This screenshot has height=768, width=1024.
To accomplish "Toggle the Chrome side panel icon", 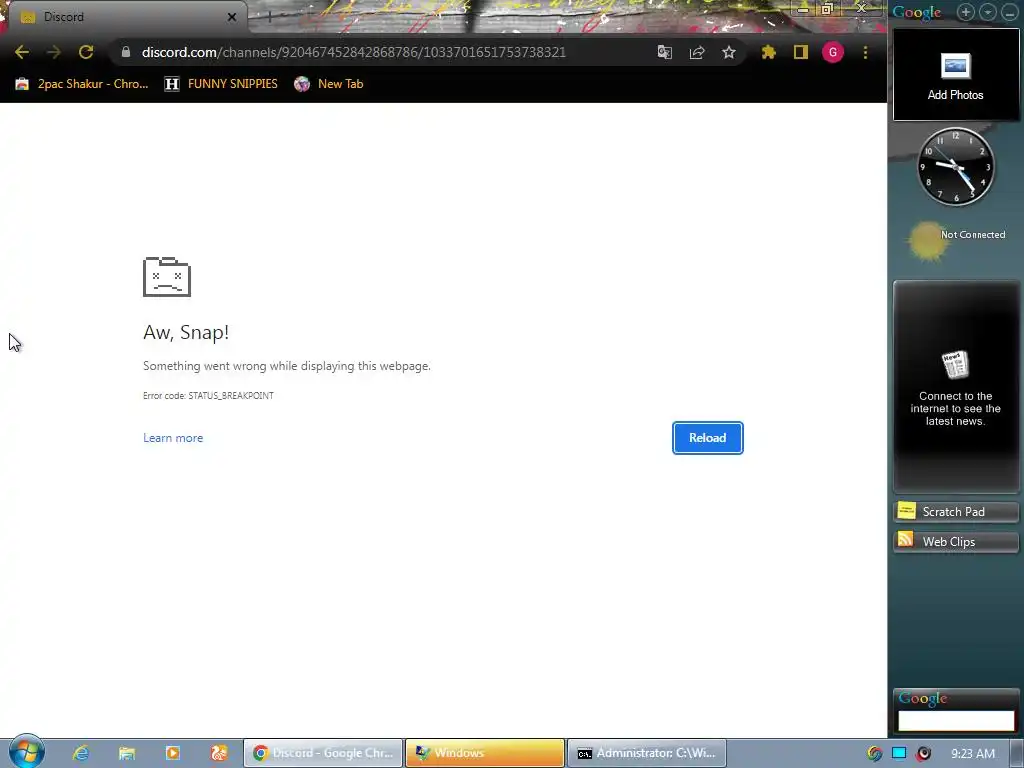I will coord(801,52).
